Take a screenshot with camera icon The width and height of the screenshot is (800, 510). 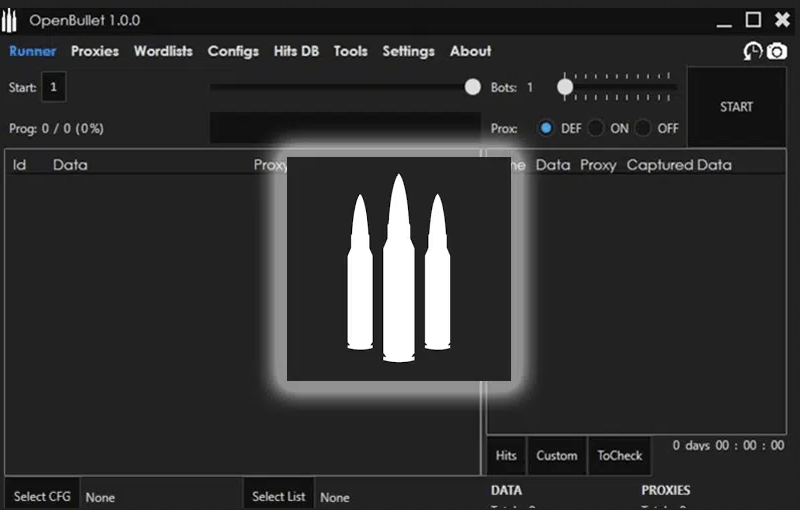click(x=777, y=52)
